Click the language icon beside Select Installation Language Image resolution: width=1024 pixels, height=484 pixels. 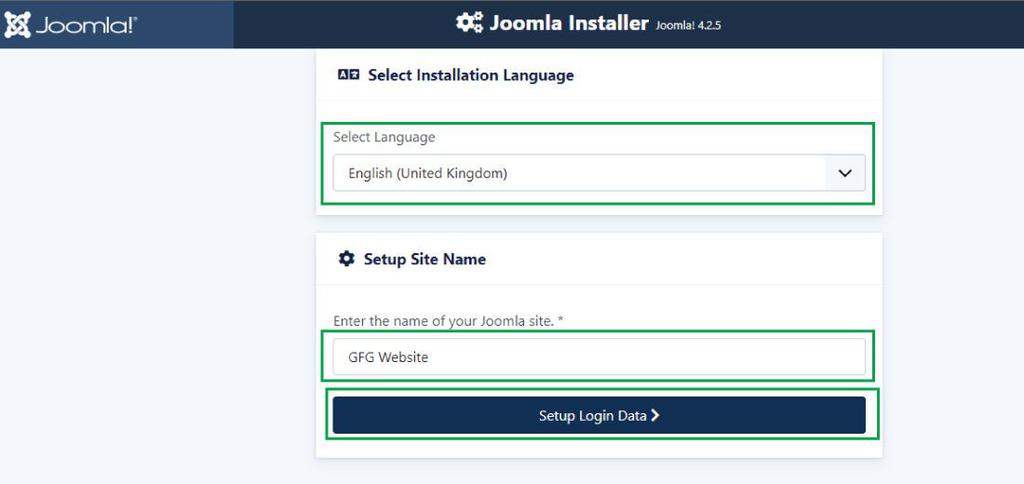348,75
